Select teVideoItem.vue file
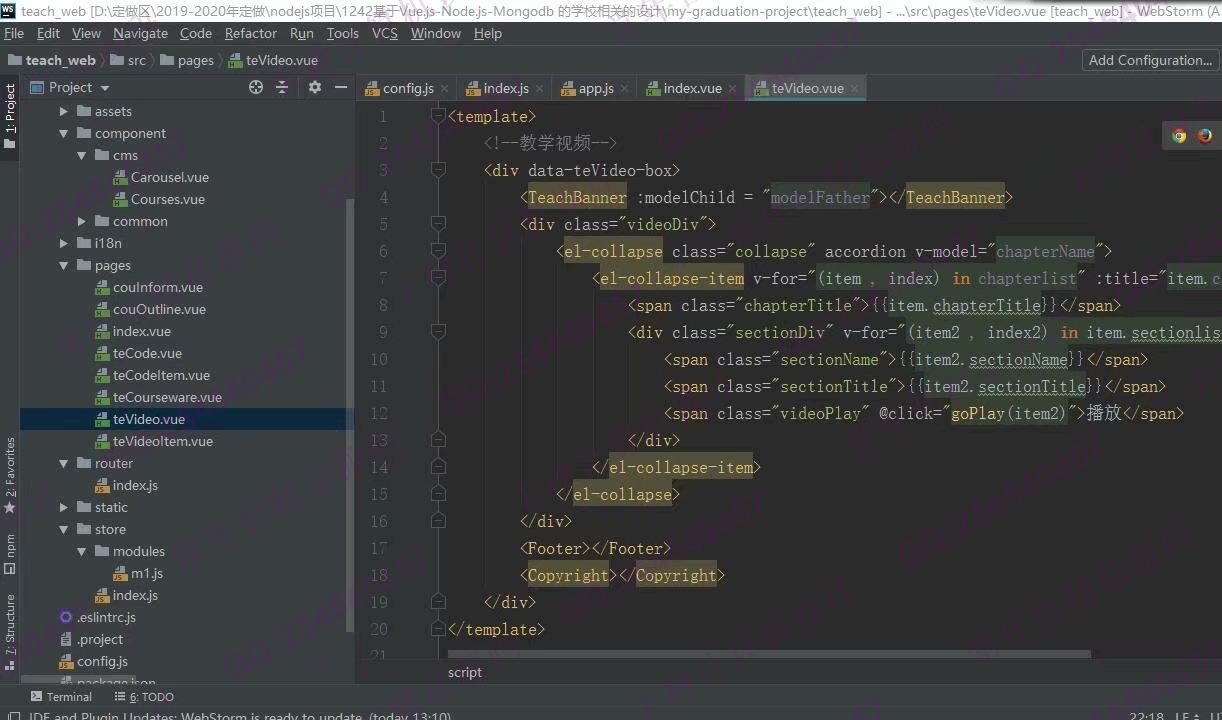This screenshot has height=720, width=1222. 163,441
